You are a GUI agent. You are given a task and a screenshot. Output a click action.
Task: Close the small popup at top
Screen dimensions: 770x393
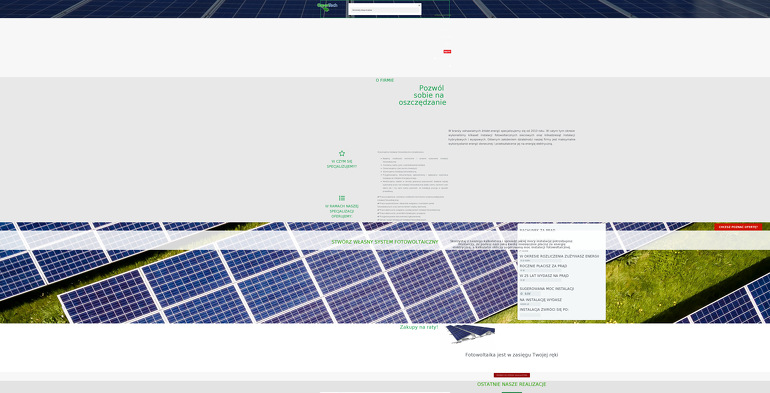[x=419, y=5]
